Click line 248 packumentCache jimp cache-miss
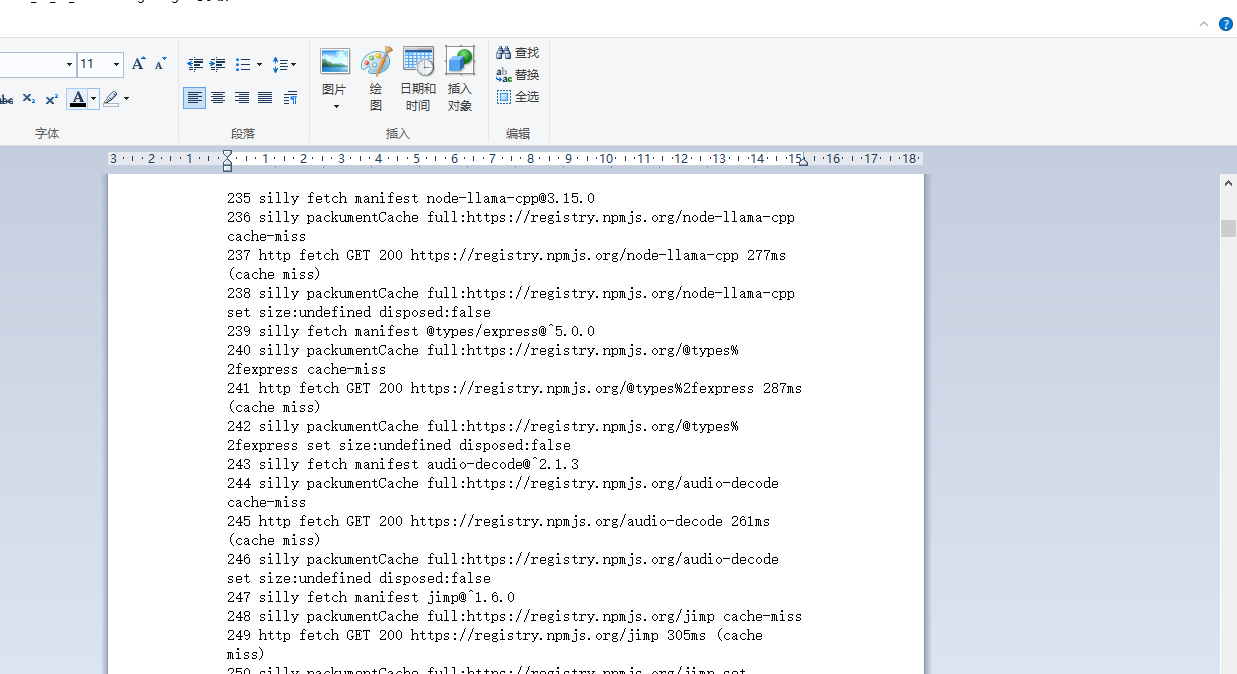1237x674 pixels. 515,616
